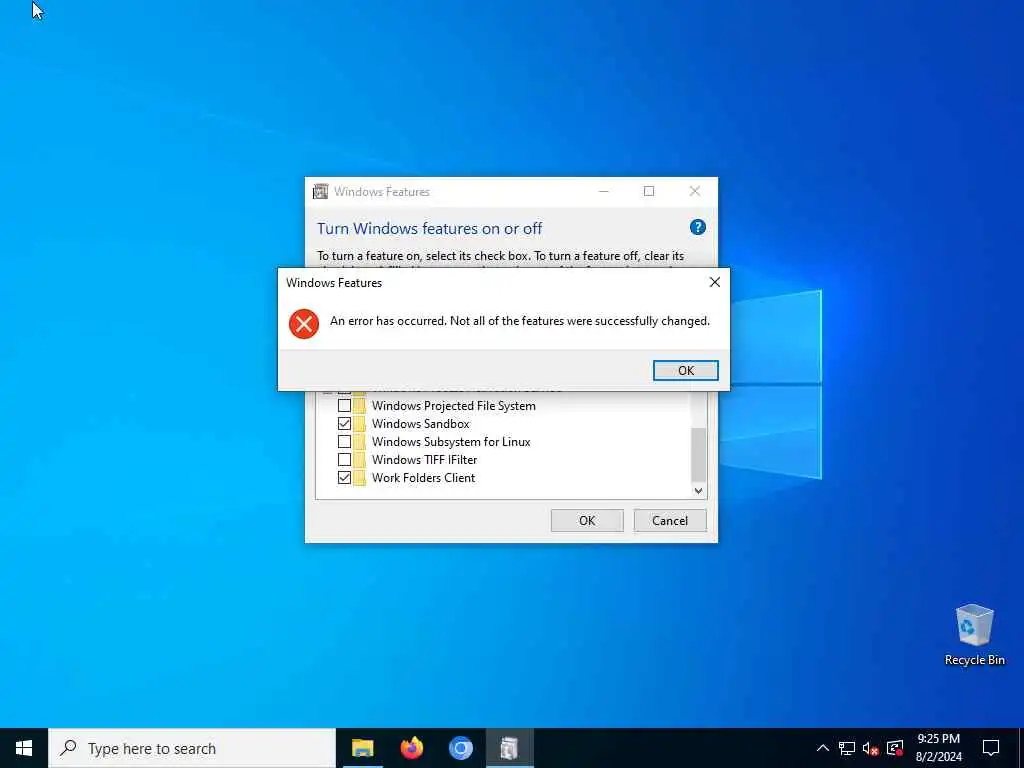
Task: Click OK in the error dialog
Action: tap(686, 370)
